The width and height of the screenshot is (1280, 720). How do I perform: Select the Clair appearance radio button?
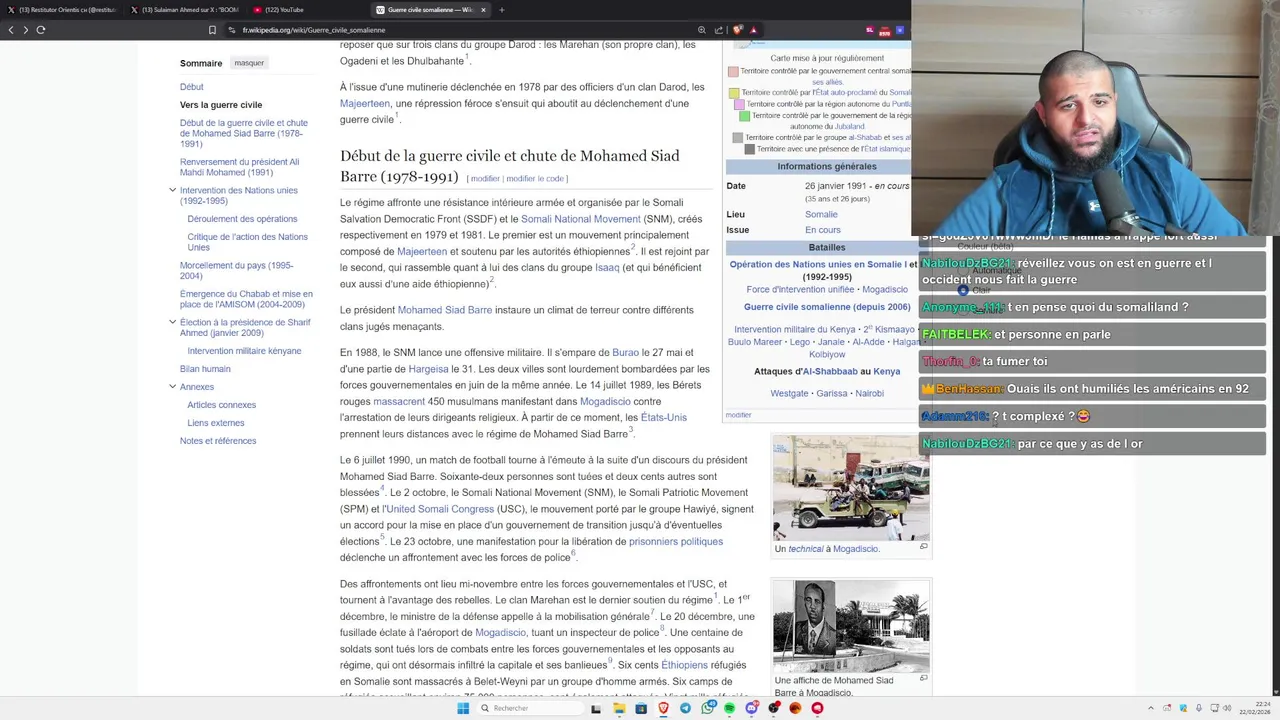[963, 290]
